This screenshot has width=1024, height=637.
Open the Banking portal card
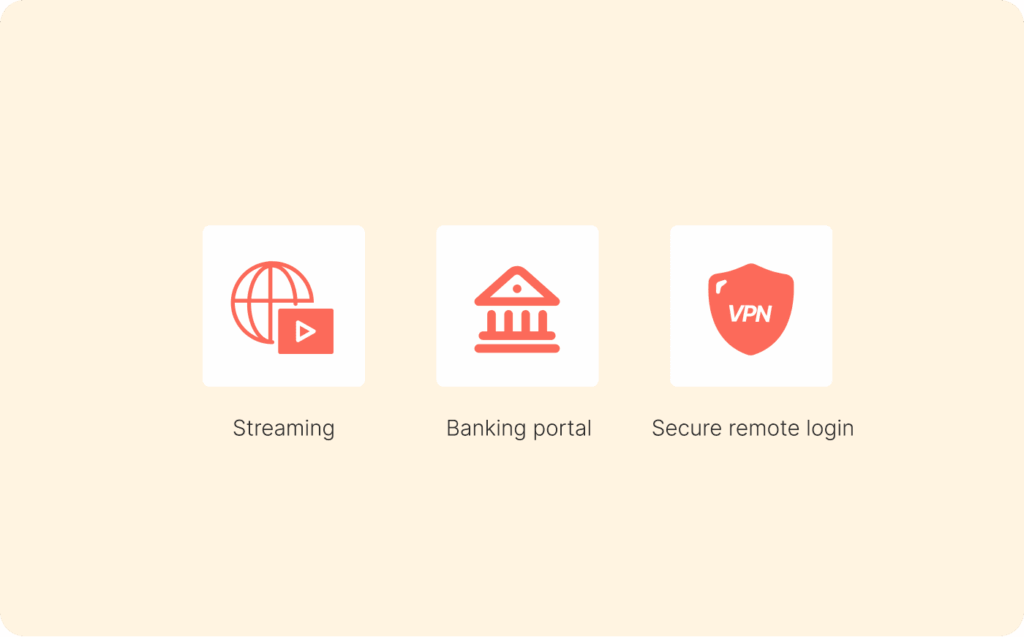point(517,306)
